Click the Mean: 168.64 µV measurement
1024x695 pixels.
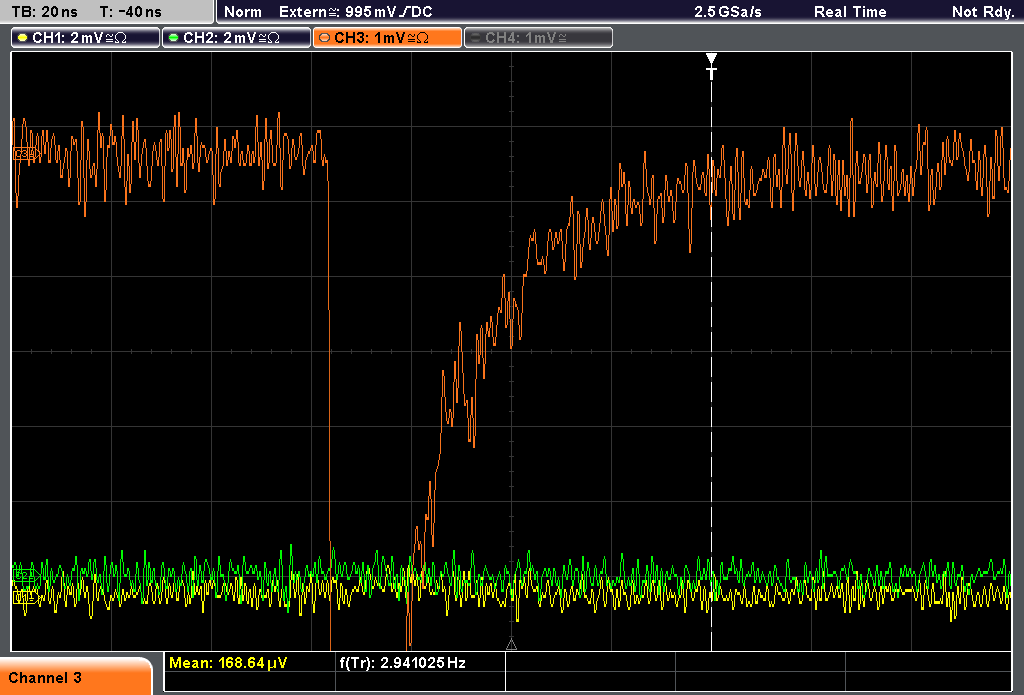(228, 663)
